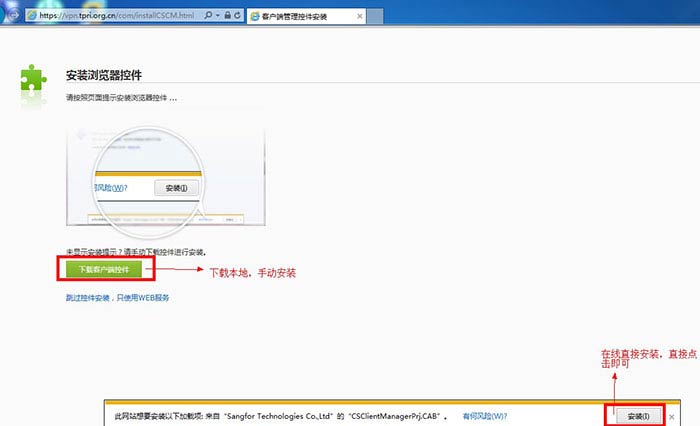Viewport: 700px width, 426px height.
Task: Click the page favicon in the address bar
Action: [x=31, y=17]
